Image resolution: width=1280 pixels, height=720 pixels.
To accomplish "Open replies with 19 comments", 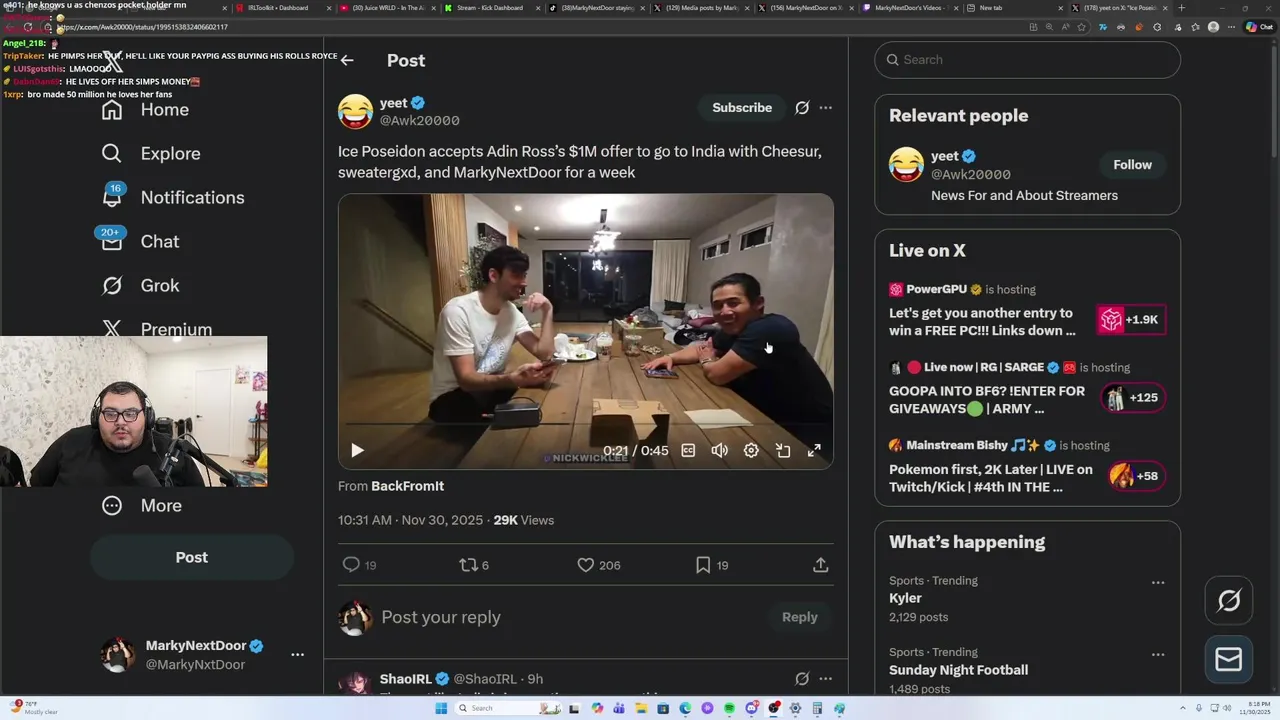I will 360,565.
